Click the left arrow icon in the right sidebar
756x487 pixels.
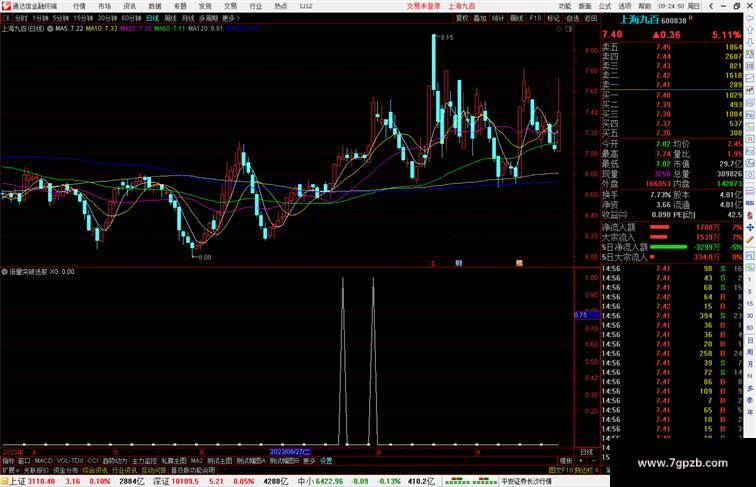[750, 18]
